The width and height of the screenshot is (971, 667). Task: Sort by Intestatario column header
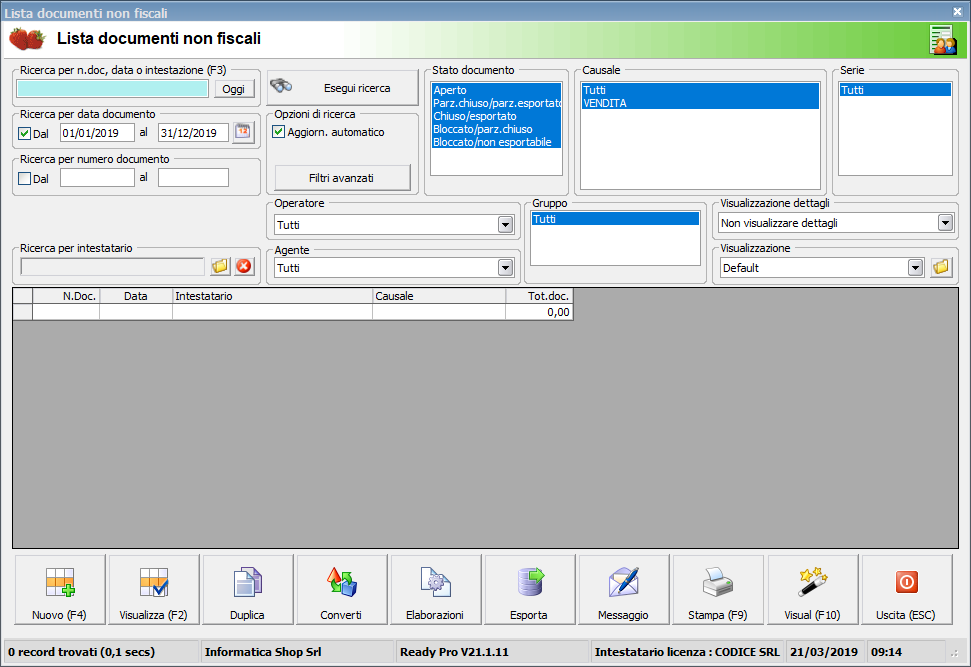click(x=272, y=296)
